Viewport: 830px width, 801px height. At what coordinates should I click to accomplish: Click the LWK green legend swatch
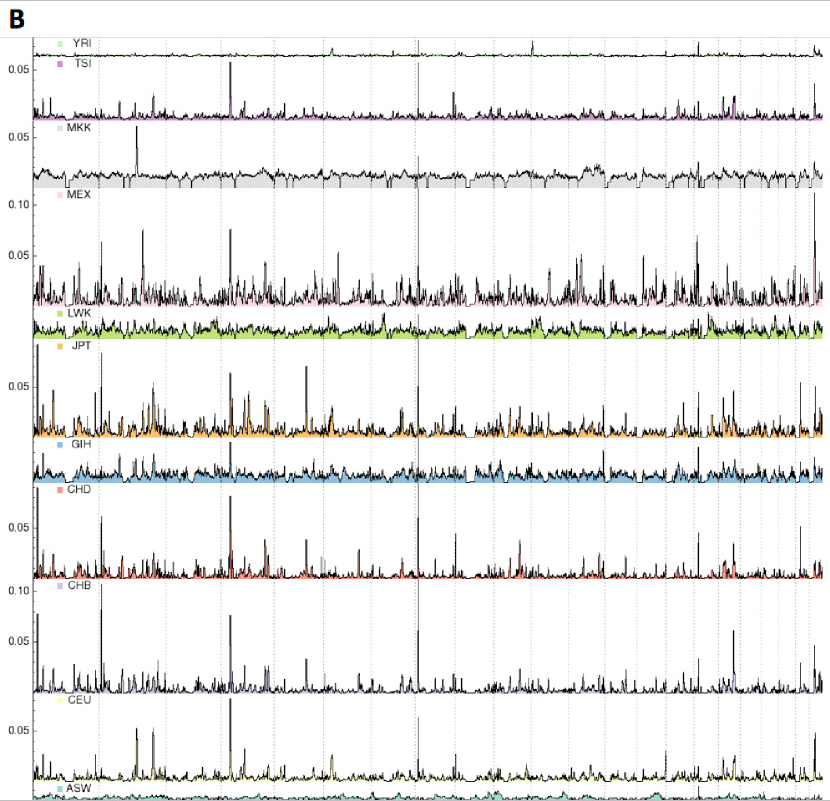tap(60, 314)
